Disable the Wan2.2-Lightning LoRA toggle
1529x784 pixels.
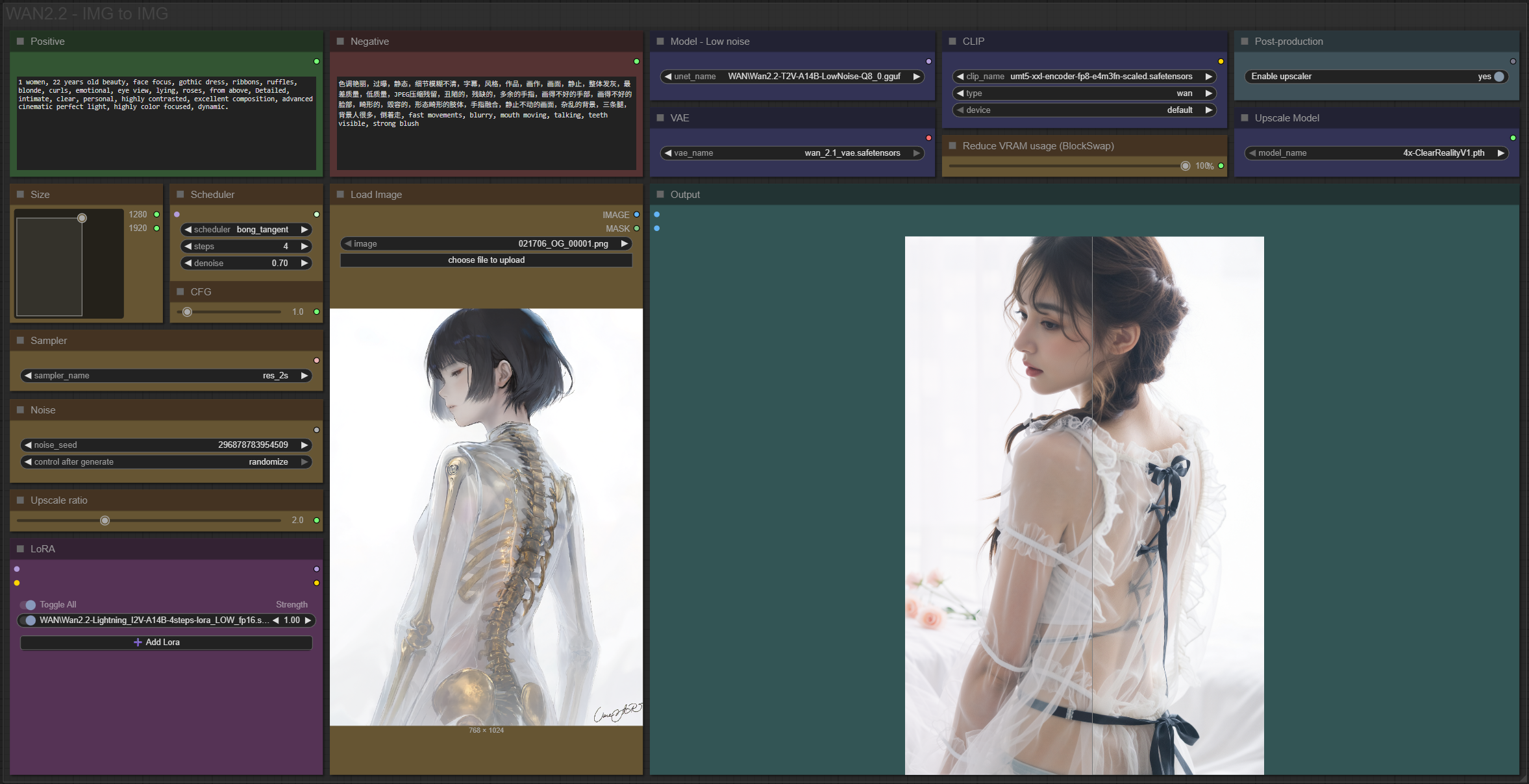28,620
